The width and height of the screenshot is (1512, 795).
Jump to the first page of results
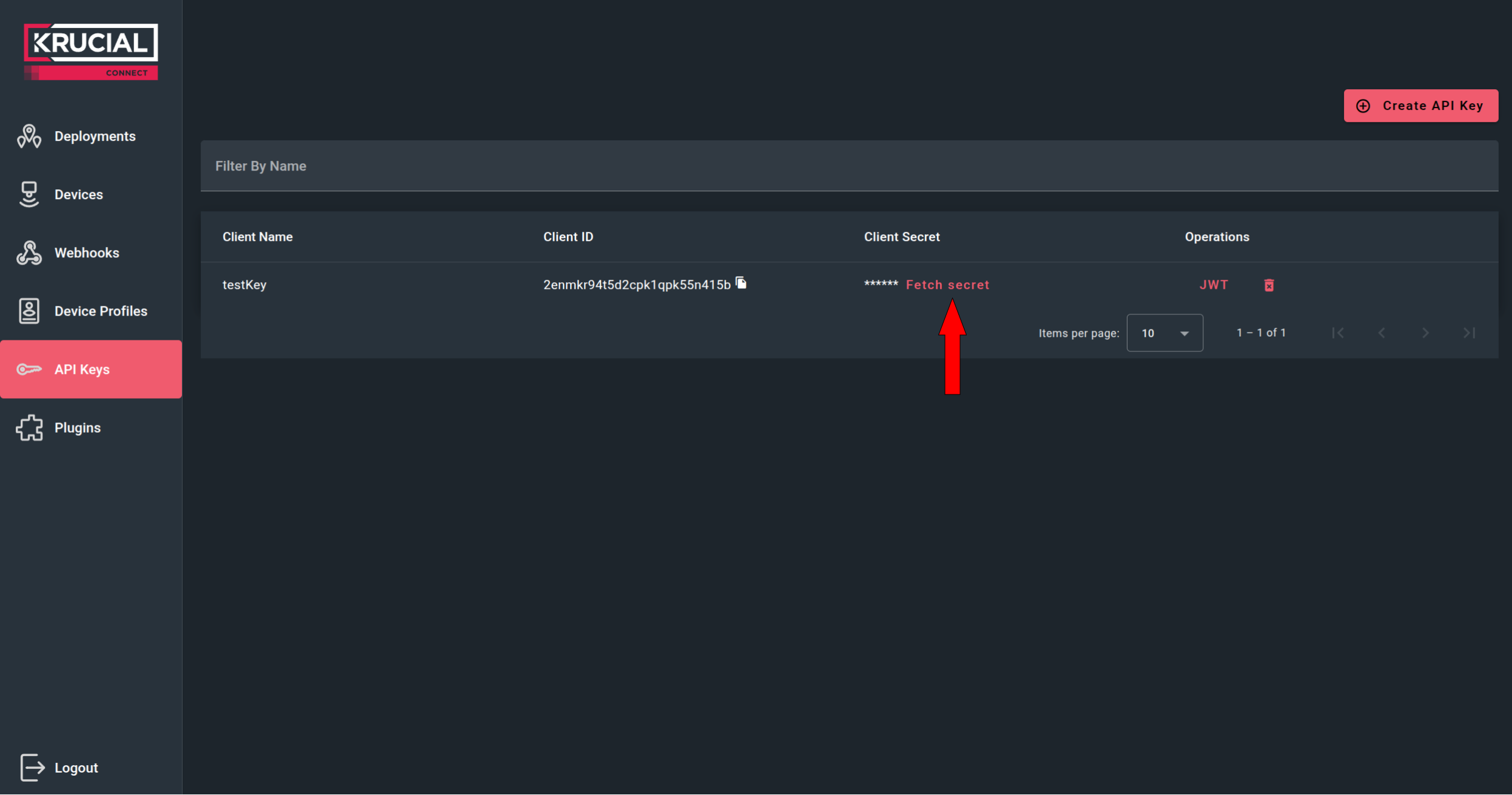(x=1338, y=333)
